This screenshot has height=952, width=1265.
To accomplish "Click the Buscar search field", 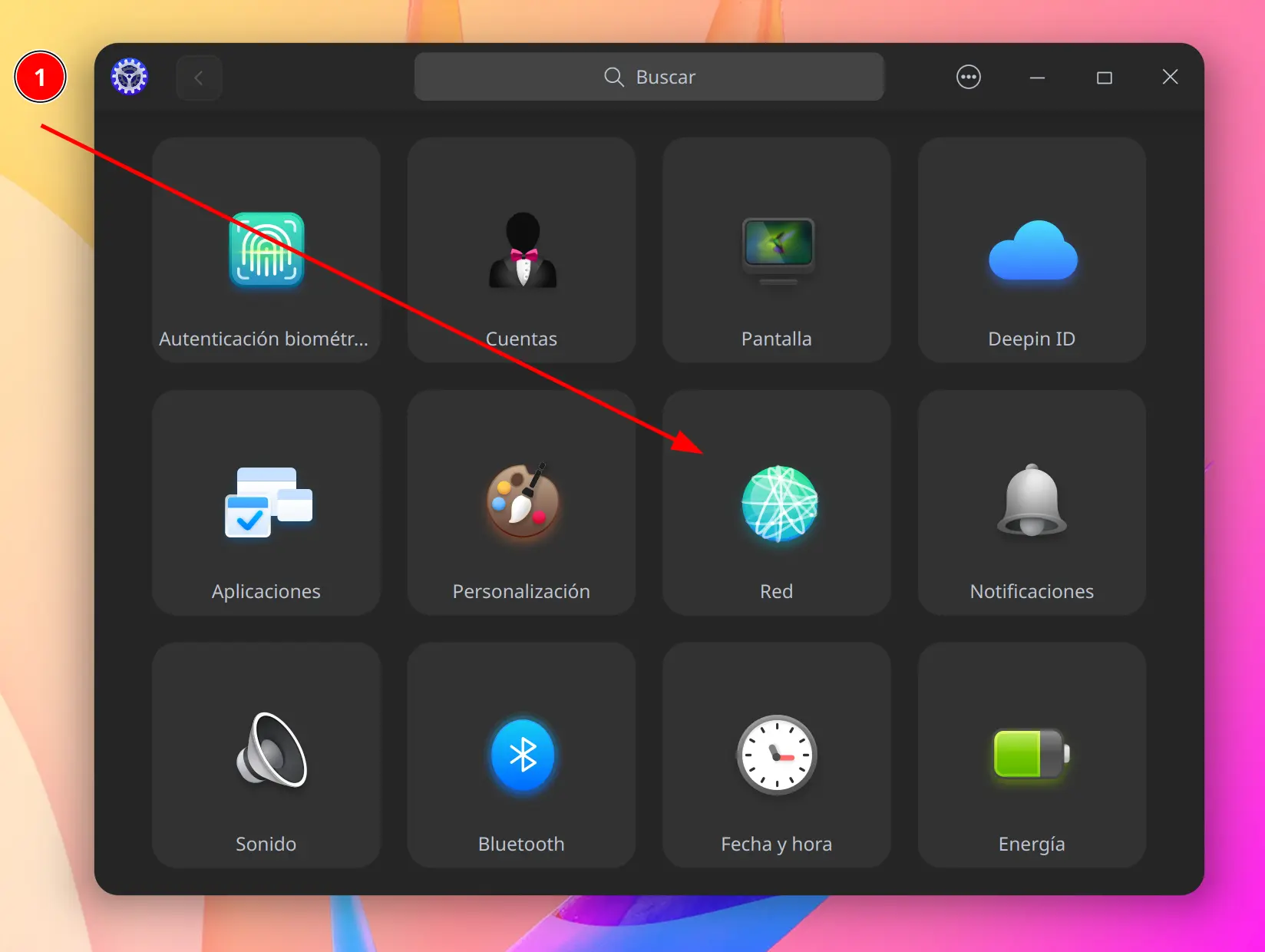I will coord(649,77).
